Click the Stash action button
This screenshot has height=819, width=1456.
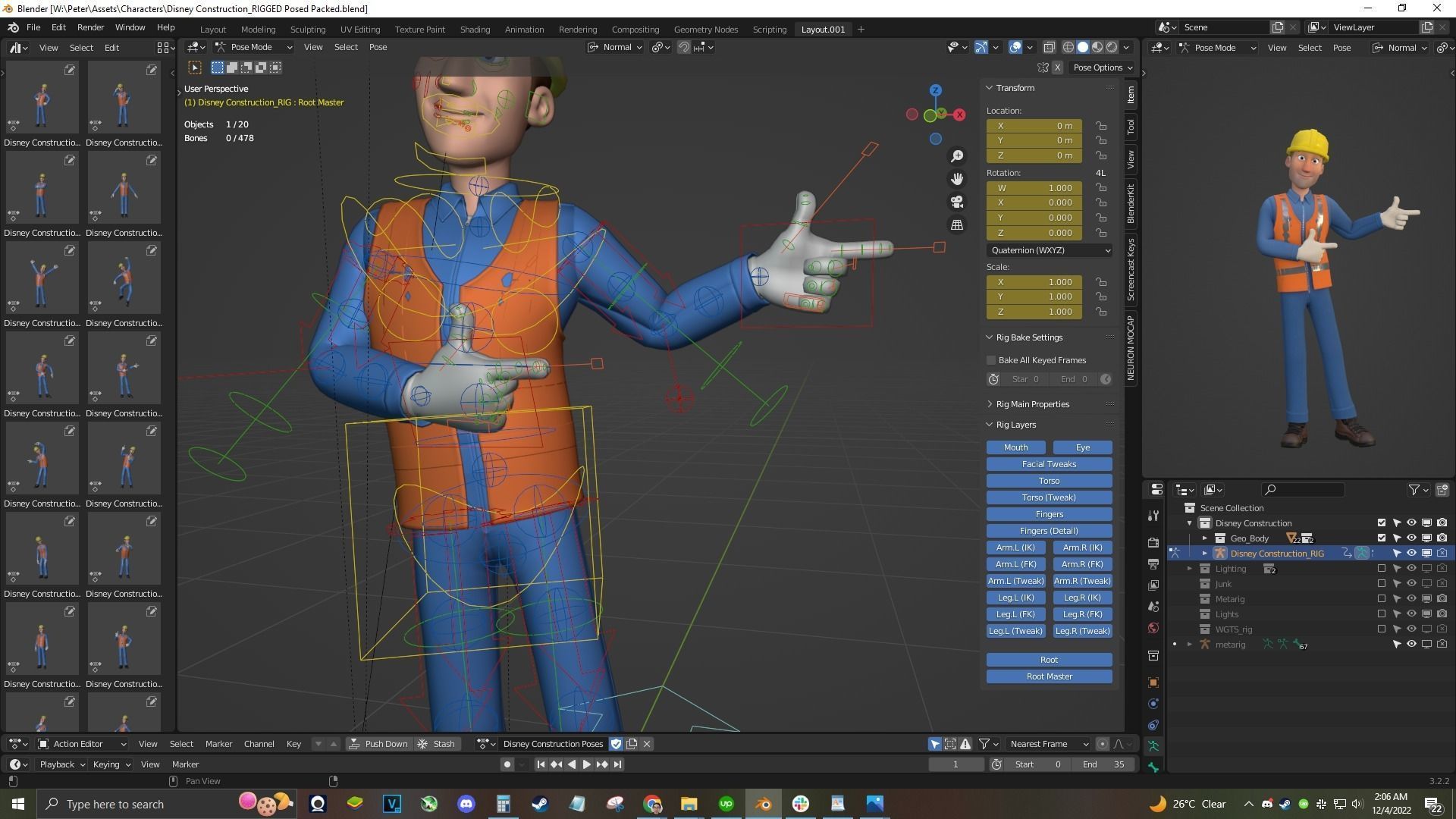pos(437,744)
